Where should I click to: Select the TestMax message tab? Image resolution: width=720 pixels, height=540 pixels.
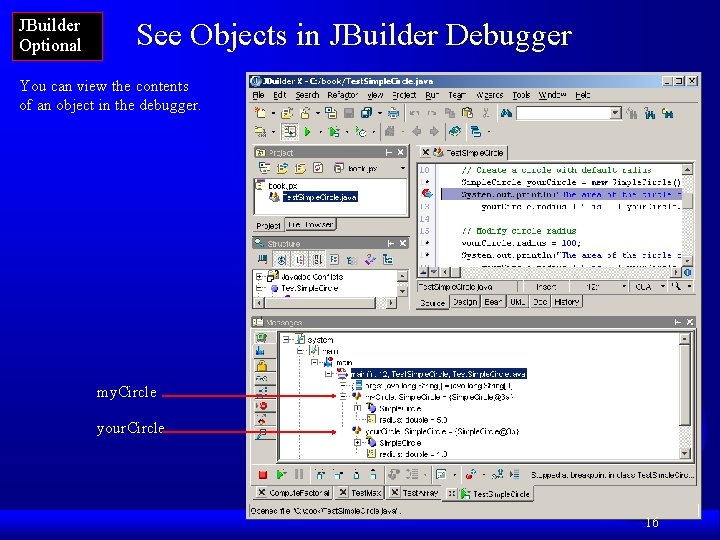360,493
